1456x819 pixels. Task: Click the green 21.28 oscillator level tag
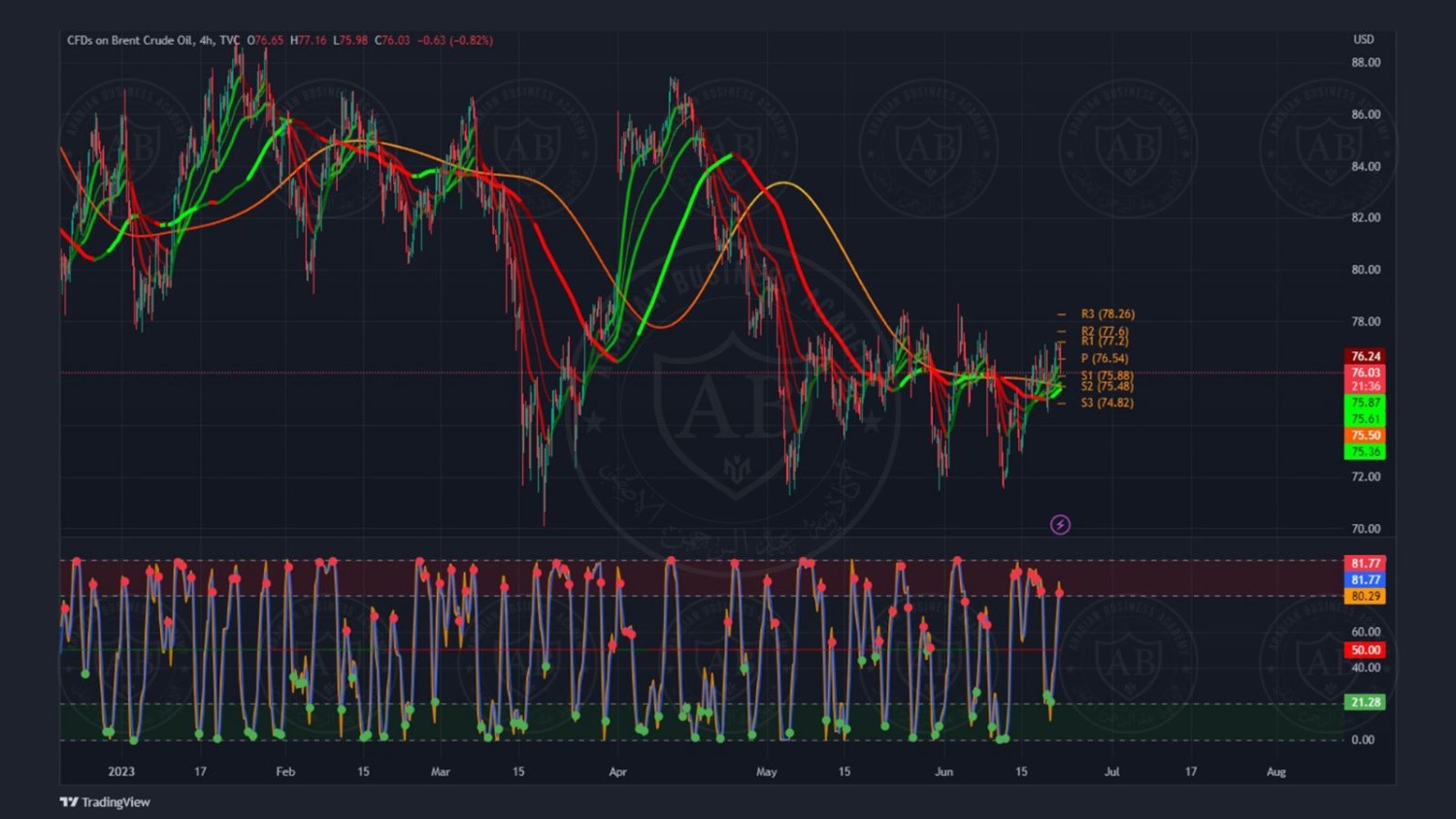1365,702
